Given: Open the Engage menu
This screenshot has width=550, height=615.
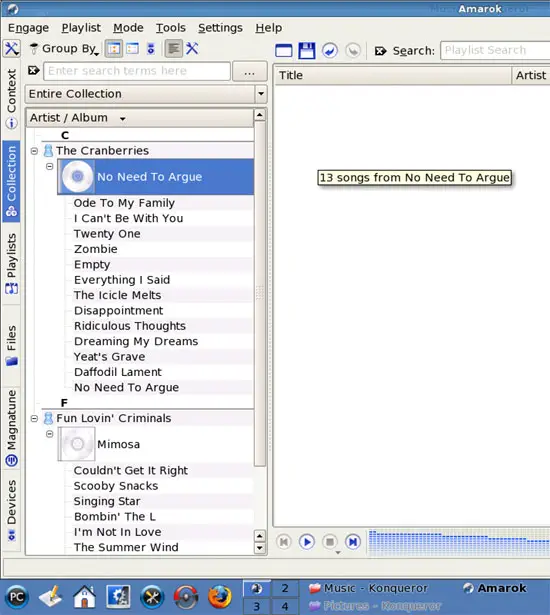Looking at the screenshot, I should click(x=28, y=28).
